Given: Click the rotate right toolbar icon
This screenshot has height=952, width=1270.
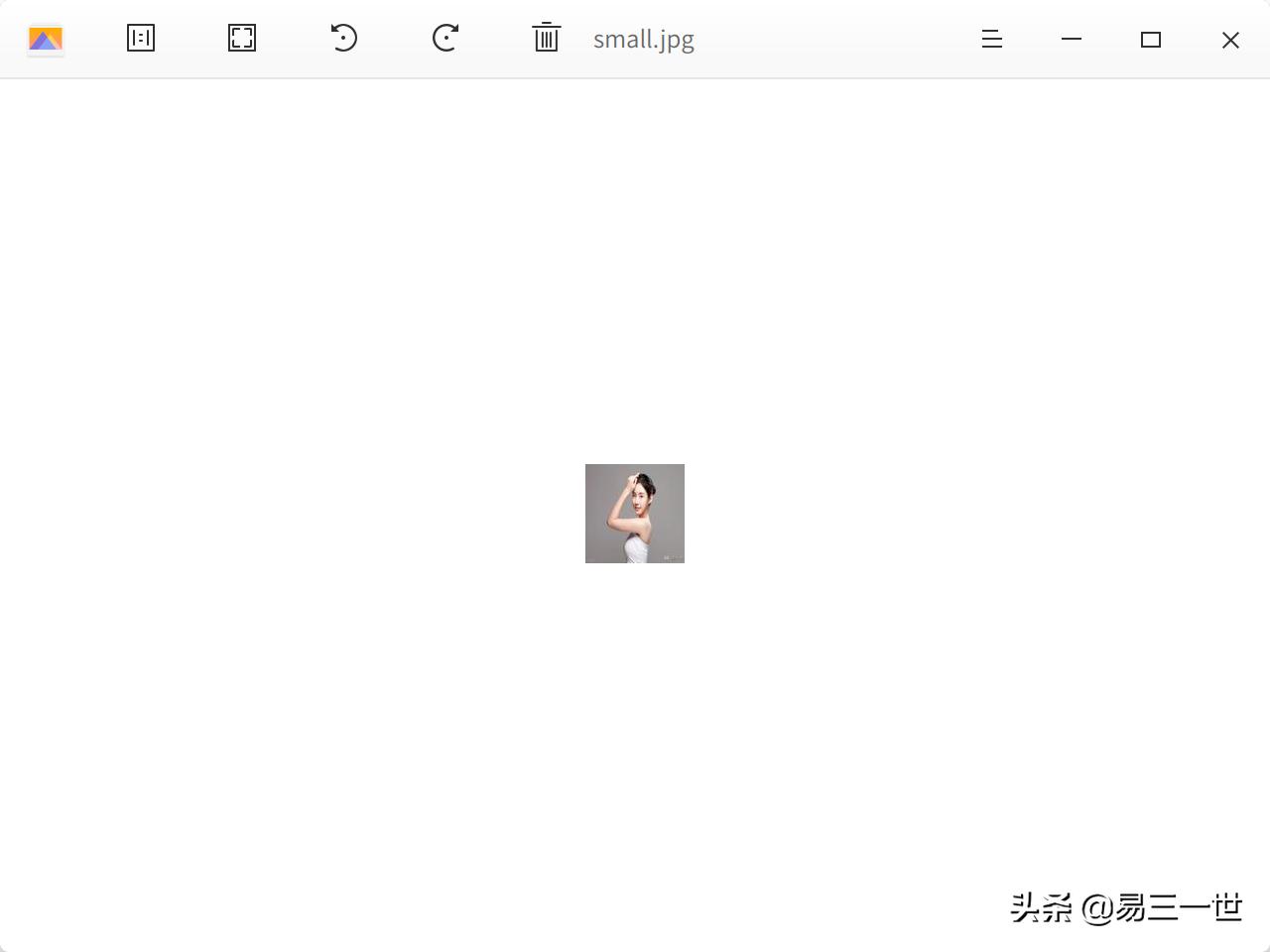Looking at the screenshot, I should click(444, 39).
